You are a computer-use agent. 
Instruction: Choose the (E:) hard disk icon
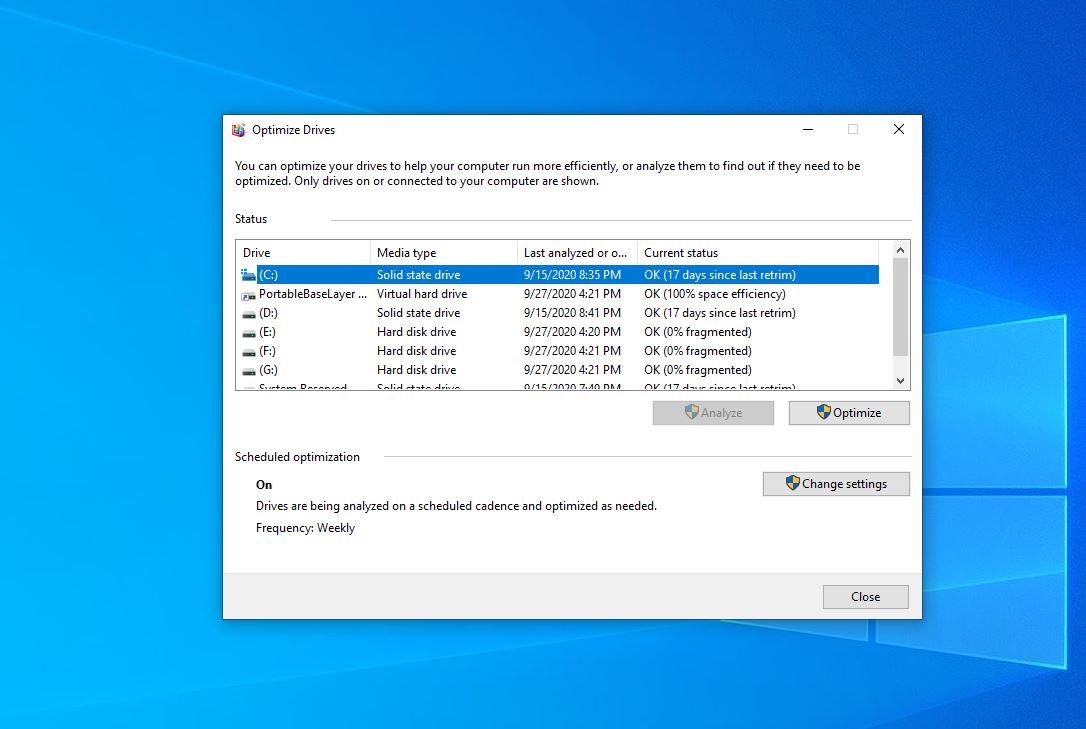click(249, 333)
